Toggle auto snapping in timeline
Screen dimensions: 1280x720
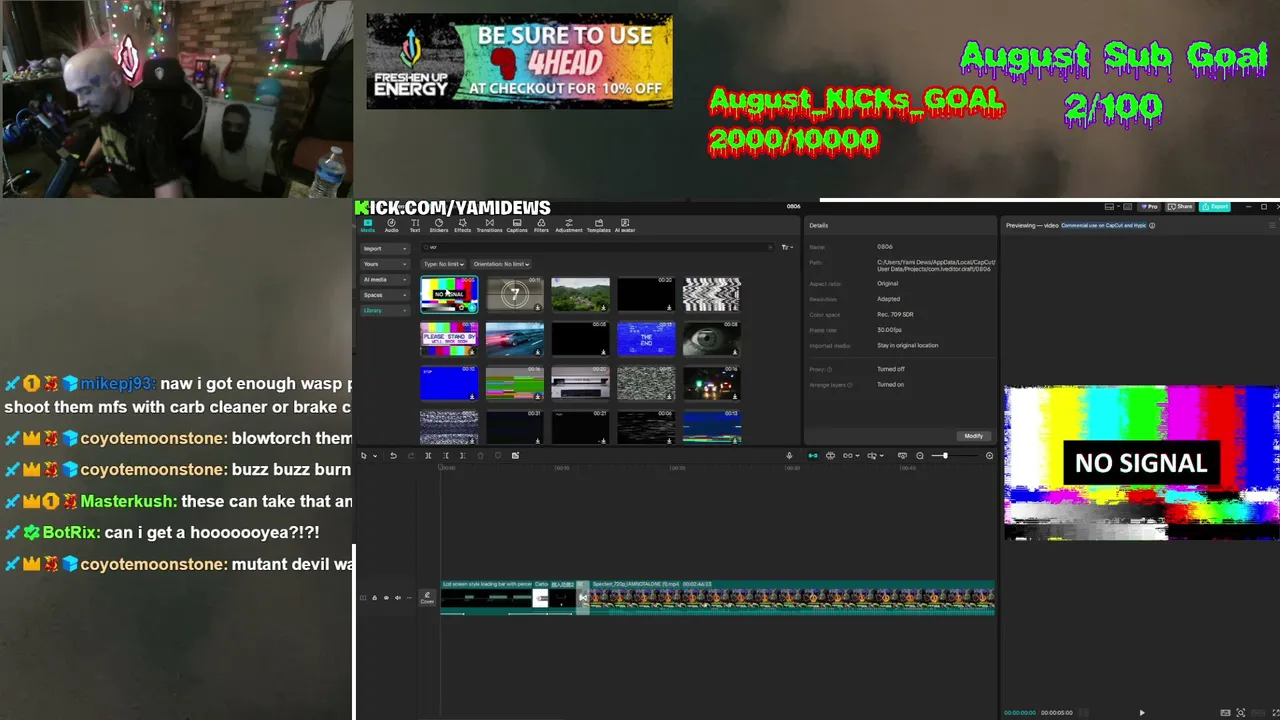tap(830, 456)
